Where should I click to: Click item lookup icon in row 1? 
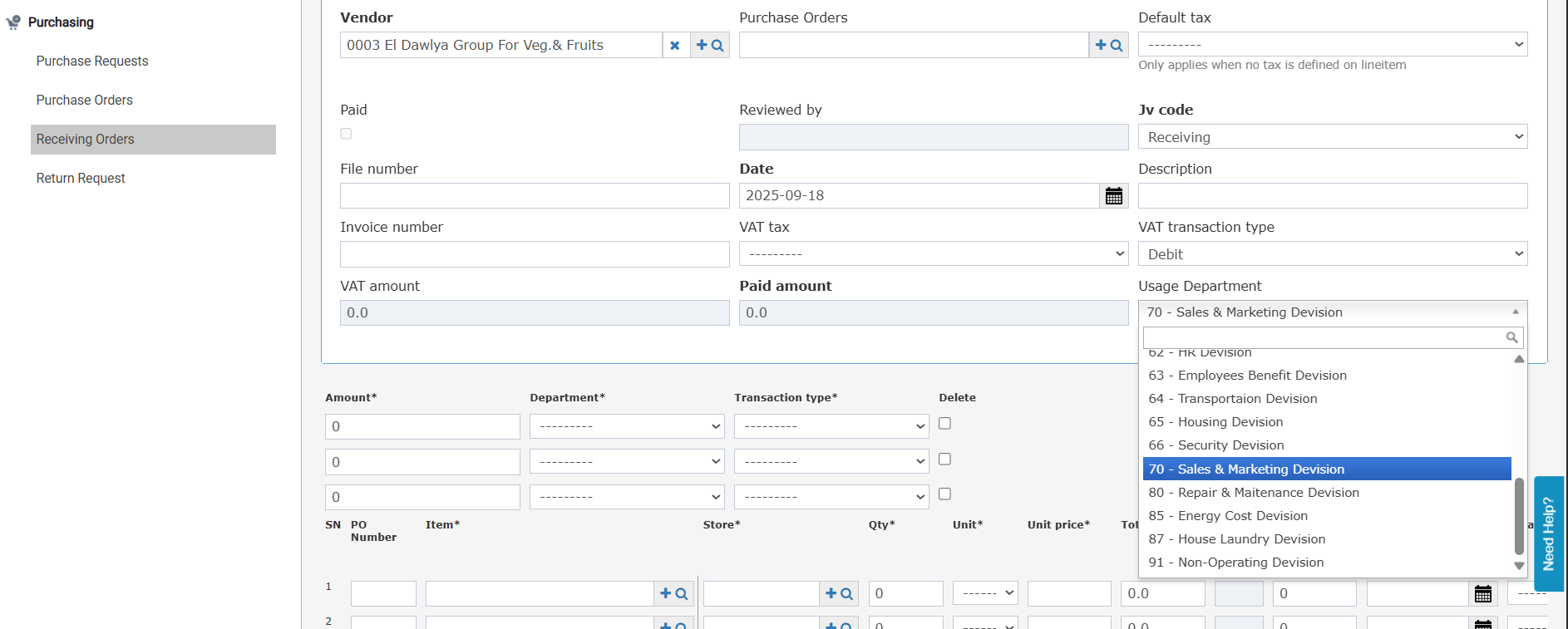point(673,593)
